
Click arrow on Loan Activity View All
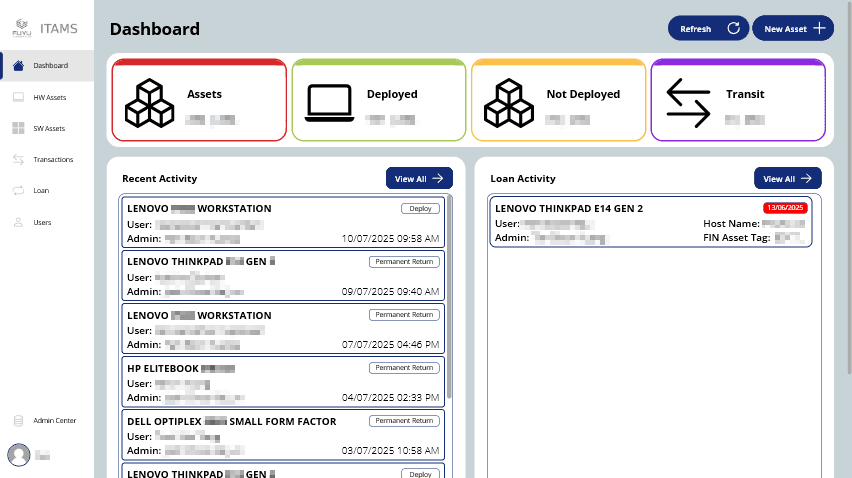click(x=806, y=178)
